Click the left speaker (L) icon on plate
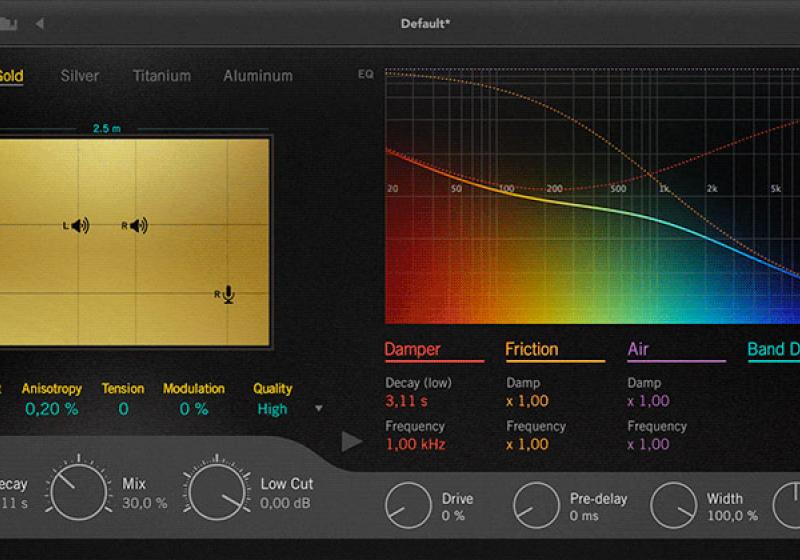800x560 pixels. point(78,226)
